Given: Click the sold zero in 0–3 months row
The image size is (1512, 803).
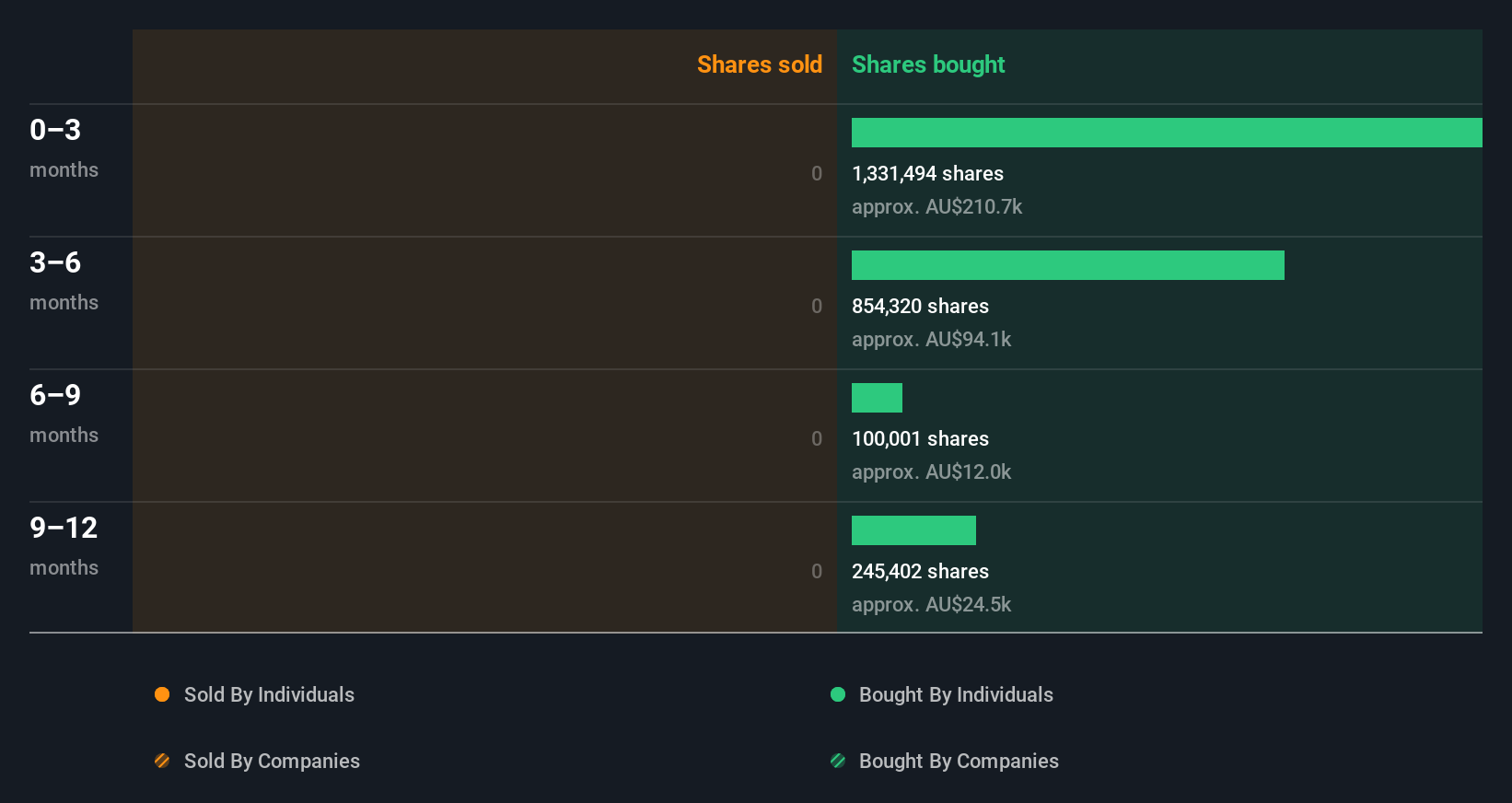Looking at the screenshot, I should tap(817, 173).
